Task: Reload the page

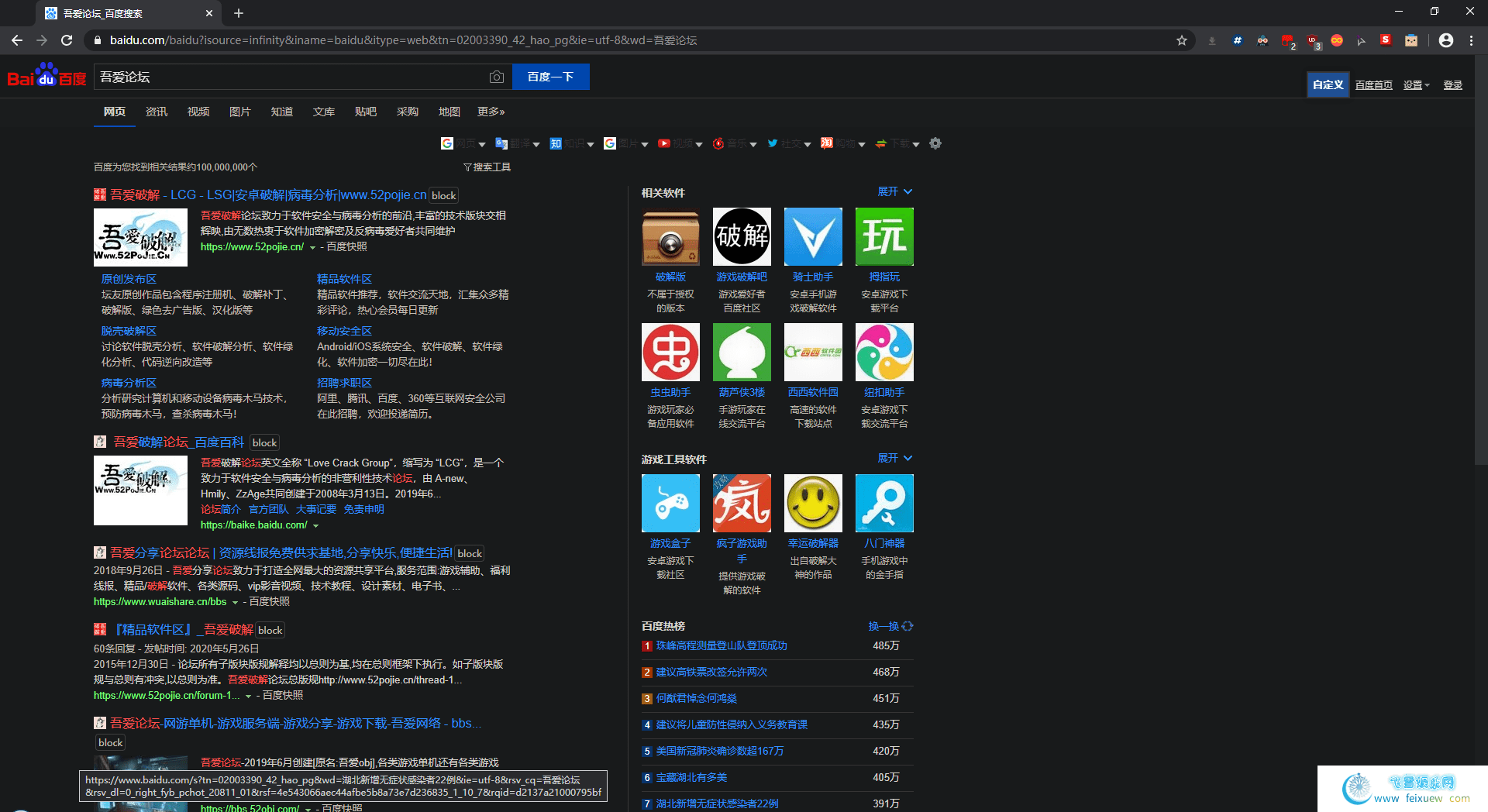Action: (67, 40)
